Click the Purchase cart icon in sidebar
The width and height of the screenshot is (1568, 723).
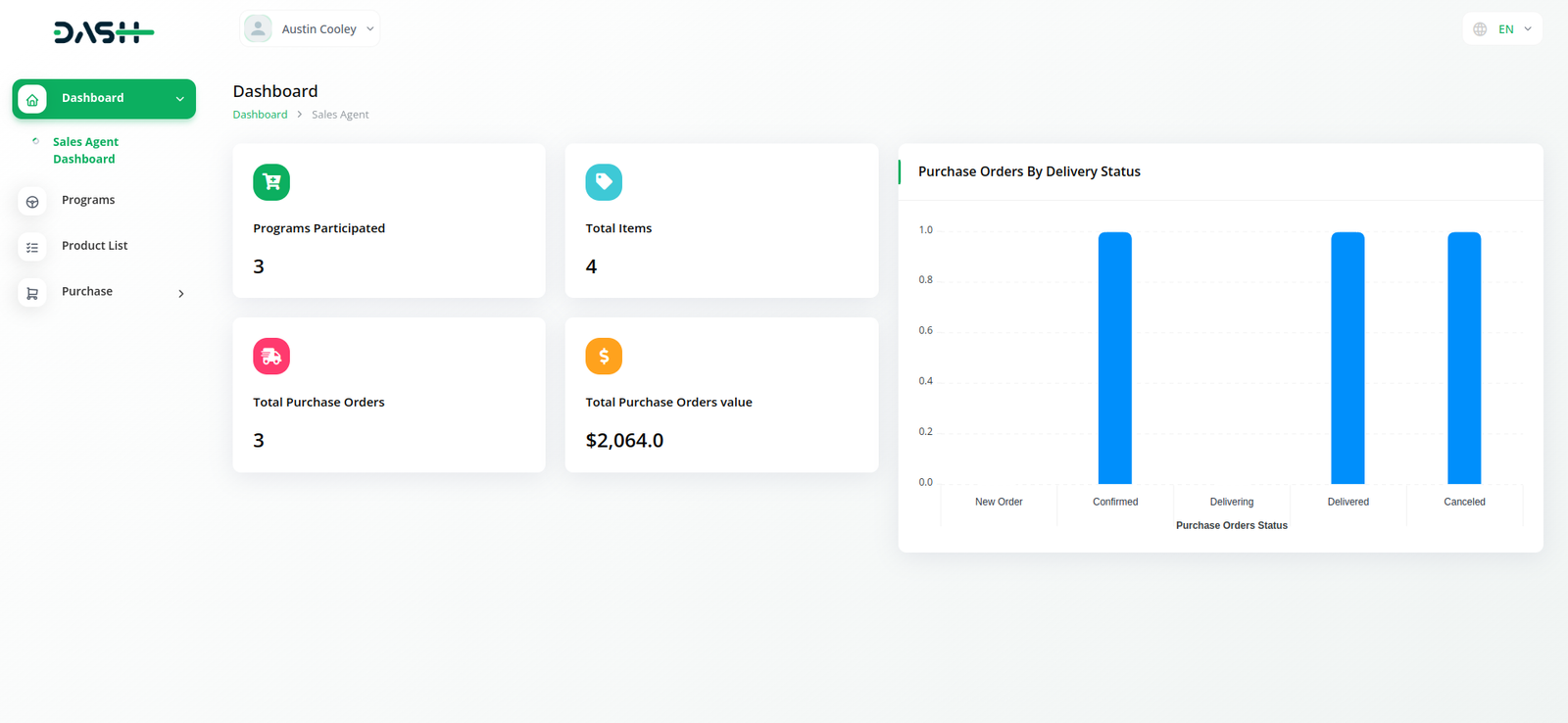click(32, 293)
